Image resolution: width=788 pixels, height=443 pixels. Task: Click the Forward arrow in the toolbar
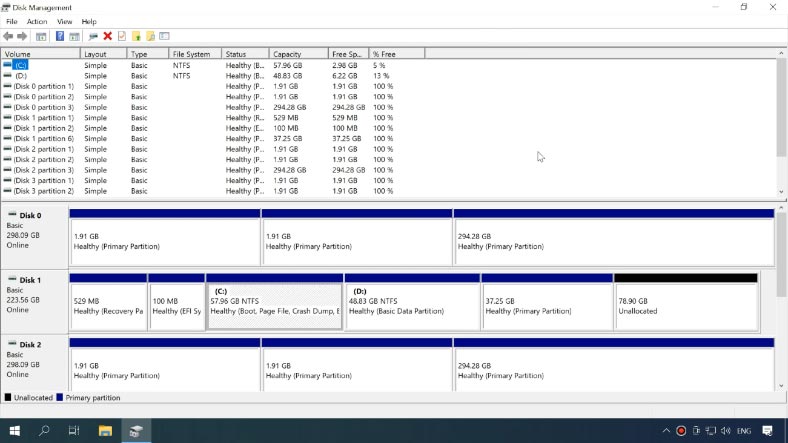pyautogui.click(x=22, y=36)
